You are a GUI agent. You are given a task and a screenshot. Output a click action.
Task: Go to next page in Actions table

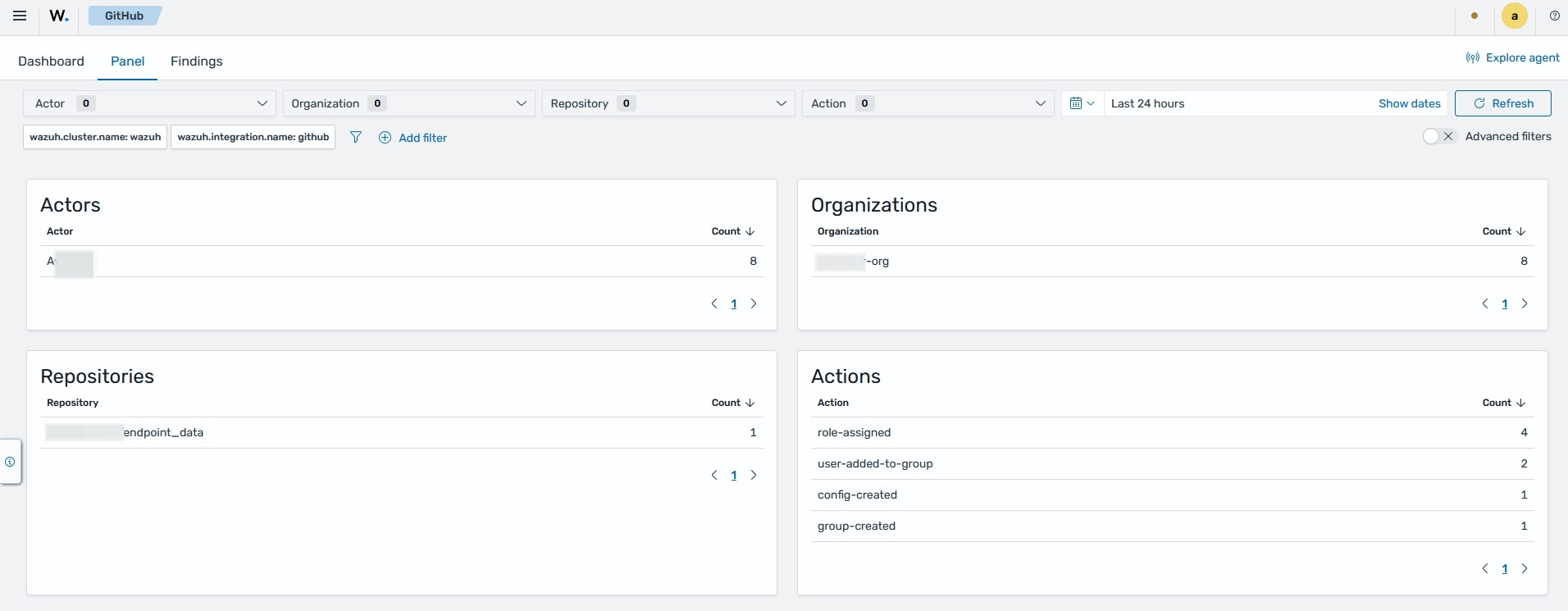[x=1525, y=568]
